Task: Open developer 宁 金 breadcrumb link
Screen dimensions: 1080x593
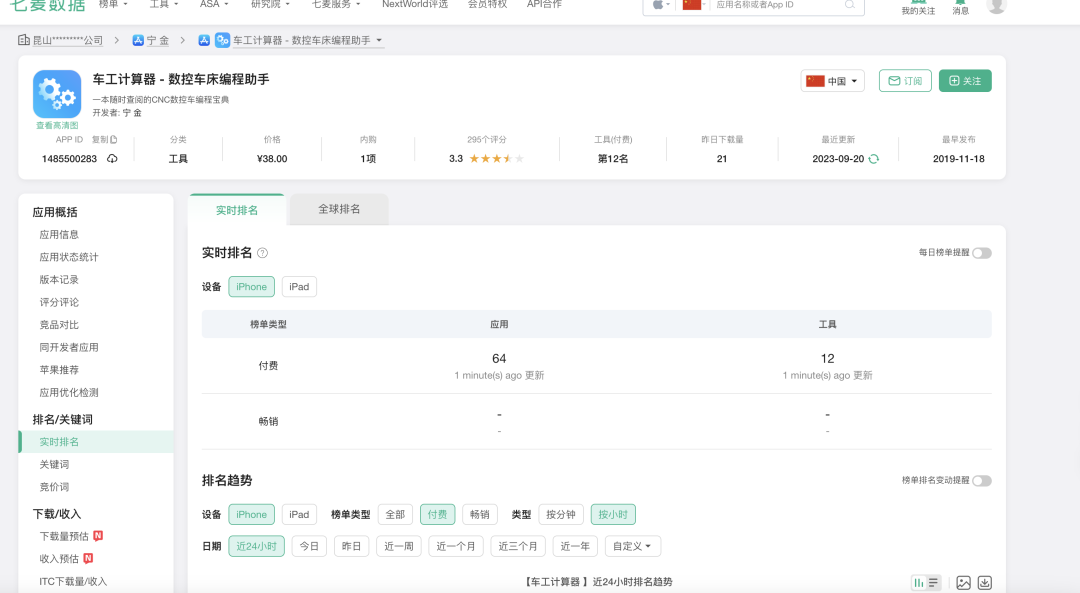Action: (158, 41)
